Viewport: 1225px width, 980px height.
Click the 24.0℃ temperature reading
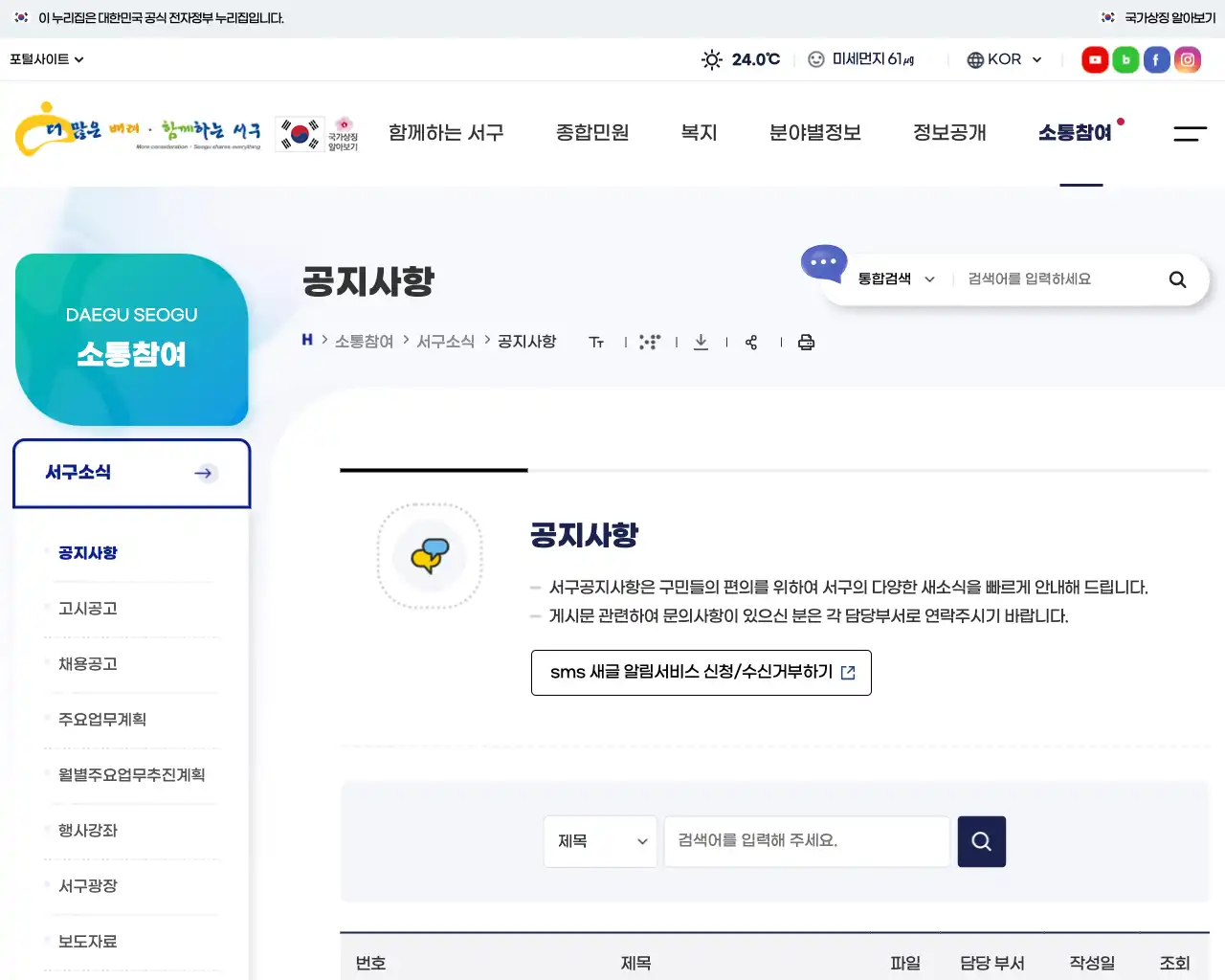coord(756,59)
